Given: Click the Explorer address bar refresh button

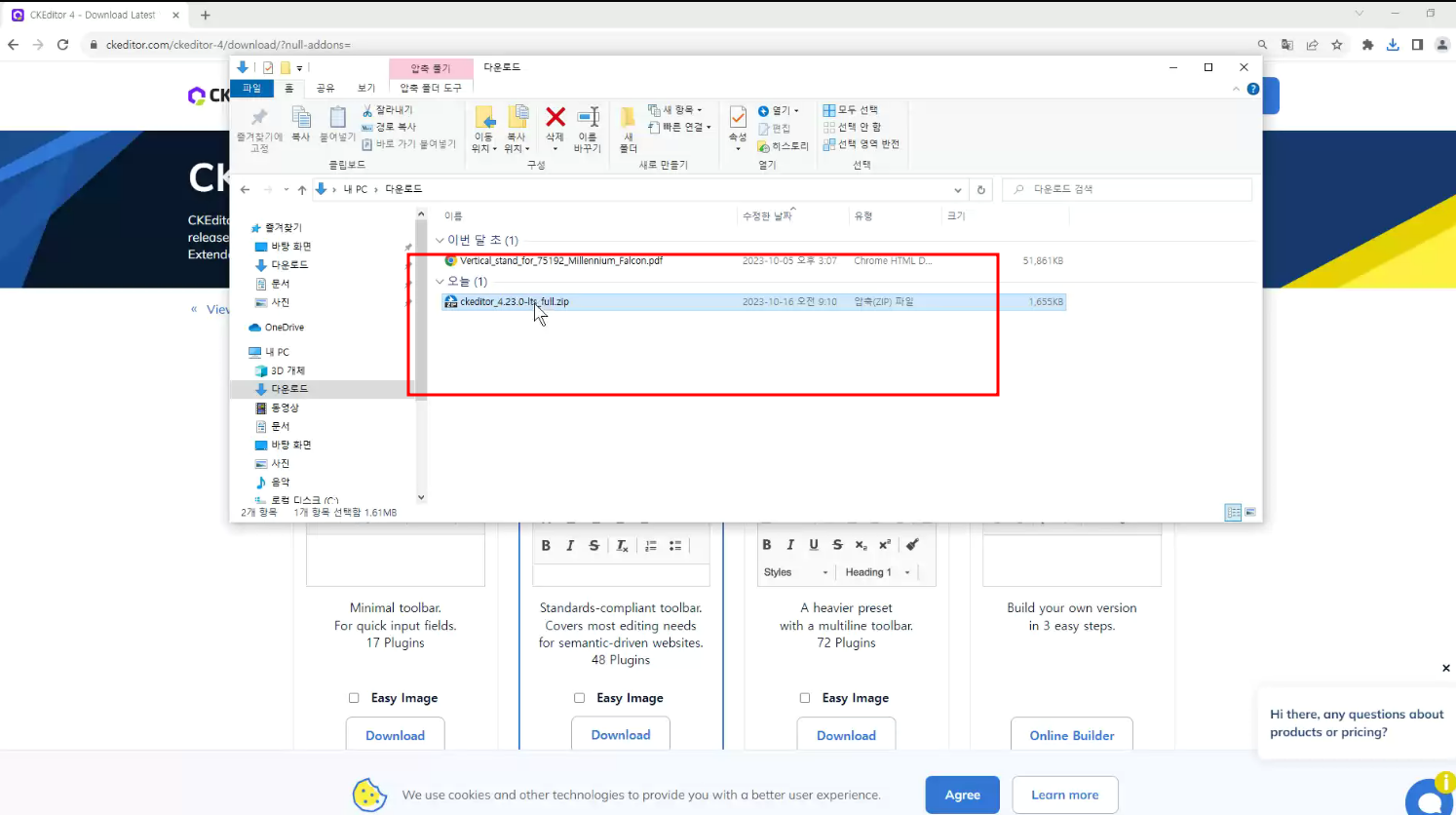Looking at the screenshot, I should tap(981, 189).
